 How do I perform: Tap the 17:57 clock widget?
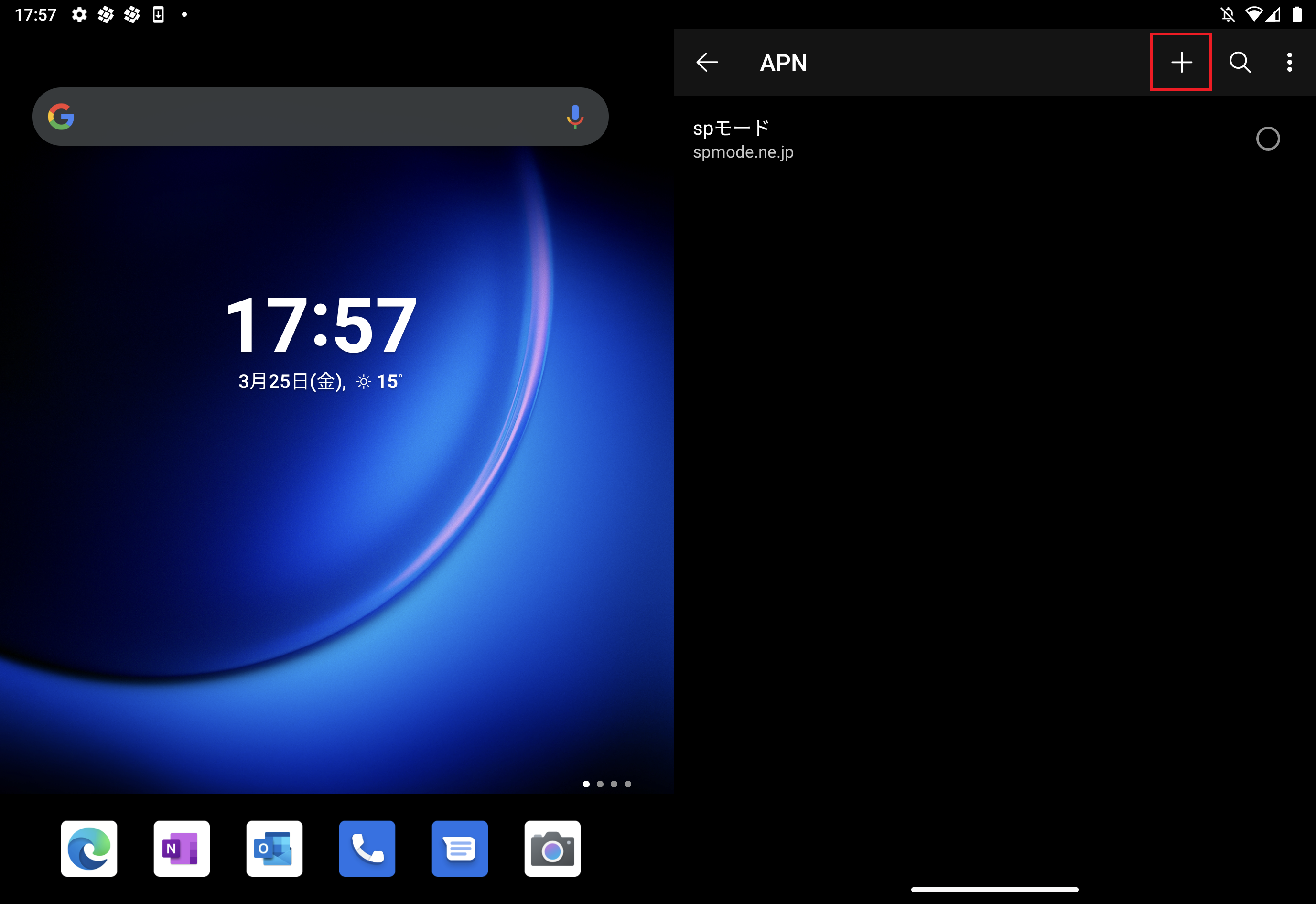[321, 325]
